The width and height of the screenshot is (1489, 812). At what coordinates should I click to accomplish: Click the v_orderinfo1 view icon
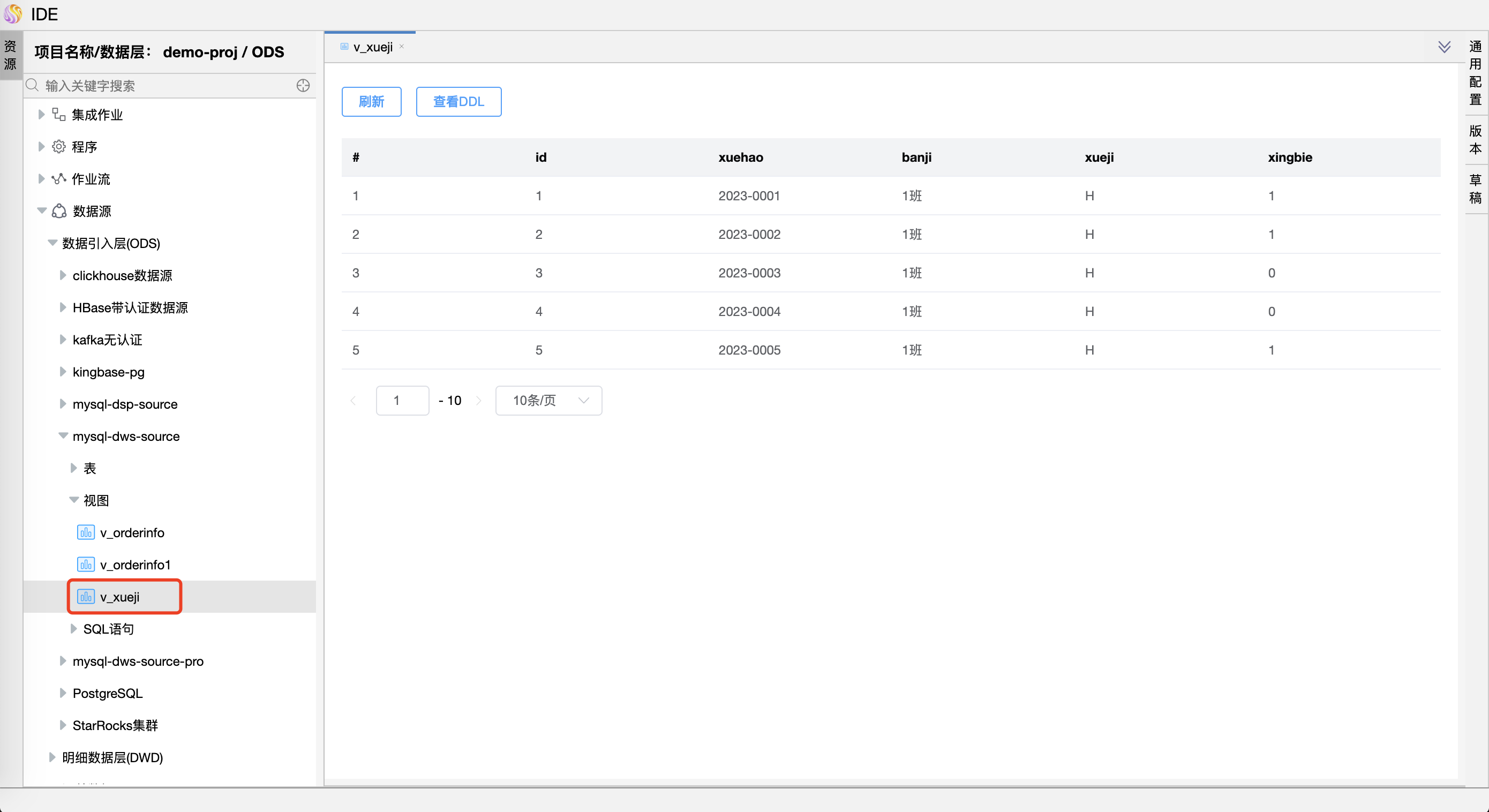[86, 565]
